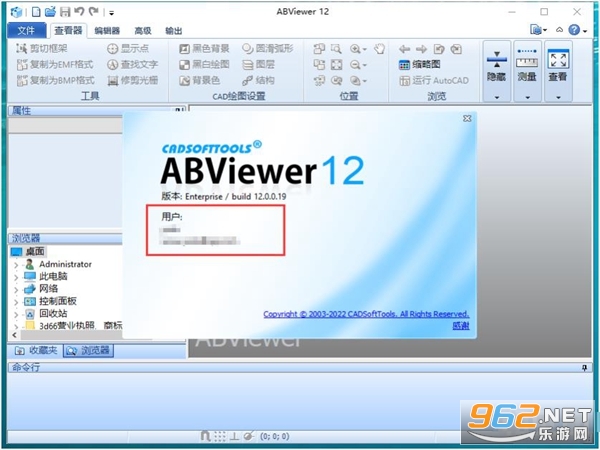The image size is (600, 450).
Task: Switch to the 收藏夹 panel tab
Action: pyautogui.click(x=36, y=350)
